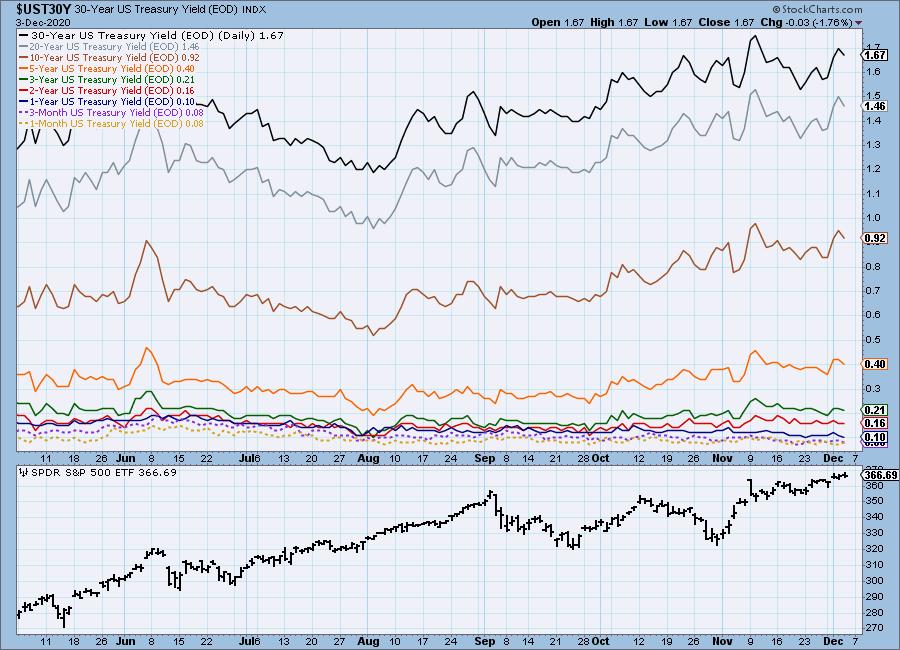
Task: Click the 0.7 gridline label on yield axis
Action: pyautogui.click(x=874, y=291)
